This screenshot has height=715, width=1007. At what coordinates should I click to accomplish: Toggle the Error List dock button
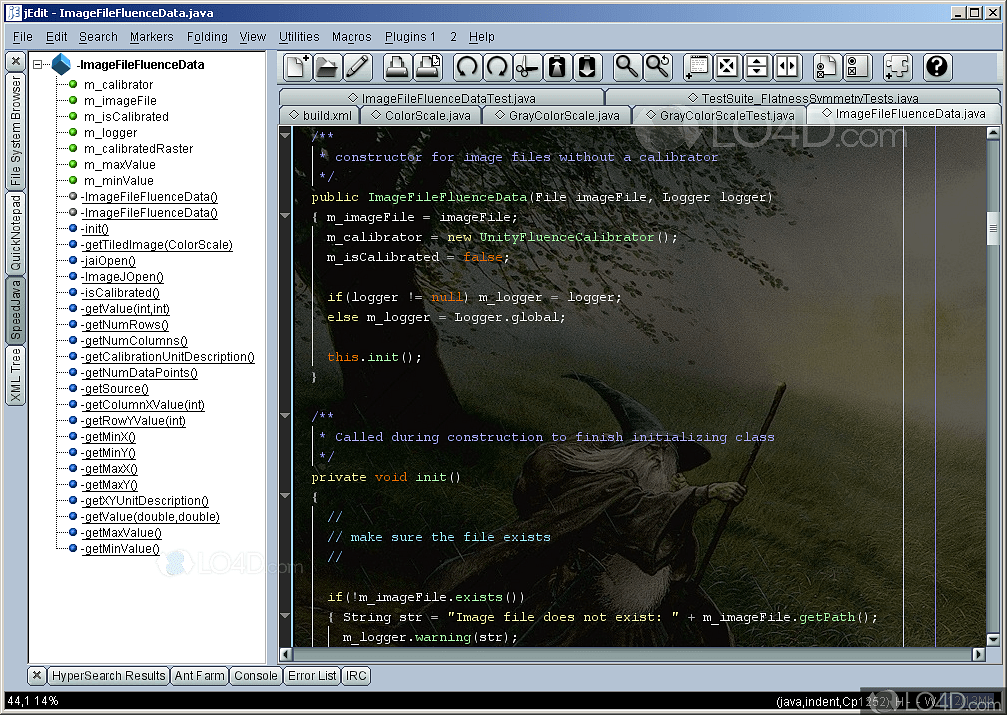click(311, 676)
